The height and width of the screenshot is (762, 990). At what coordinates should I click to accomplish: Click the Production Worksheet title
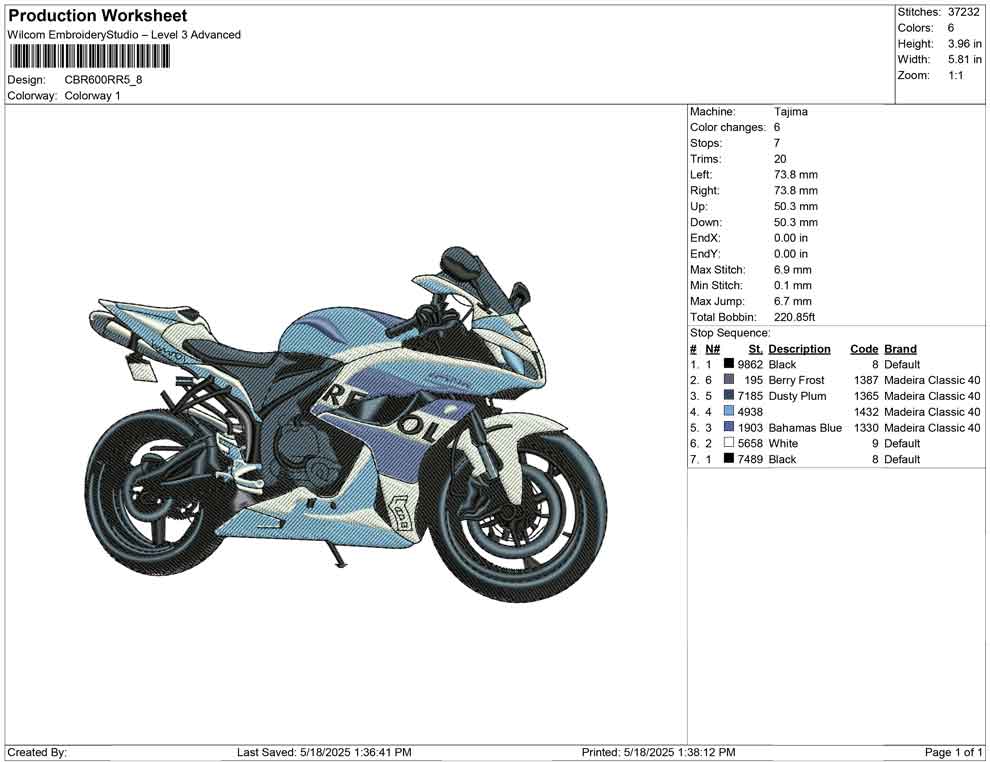(97, 16)
